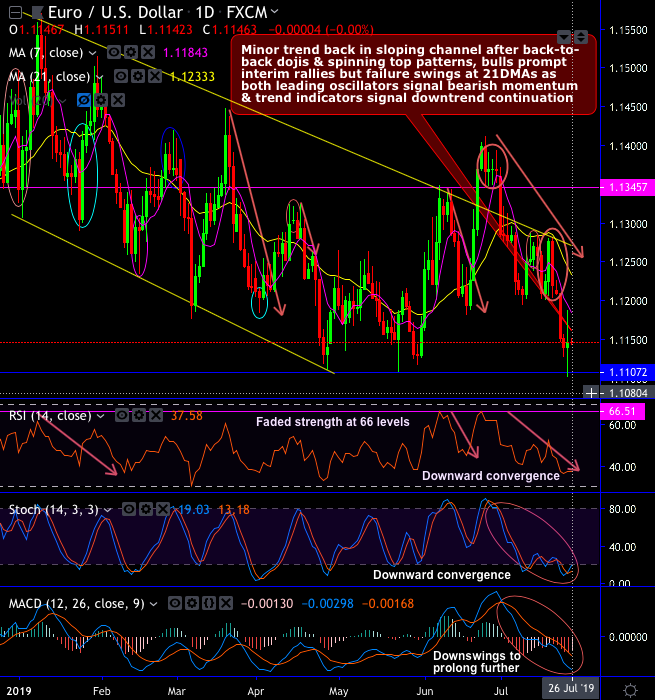Image resolution: width=655 pixels, height=700 pixels.
Task: Click the 1.15500 price scale label
Action: point(628,30)
